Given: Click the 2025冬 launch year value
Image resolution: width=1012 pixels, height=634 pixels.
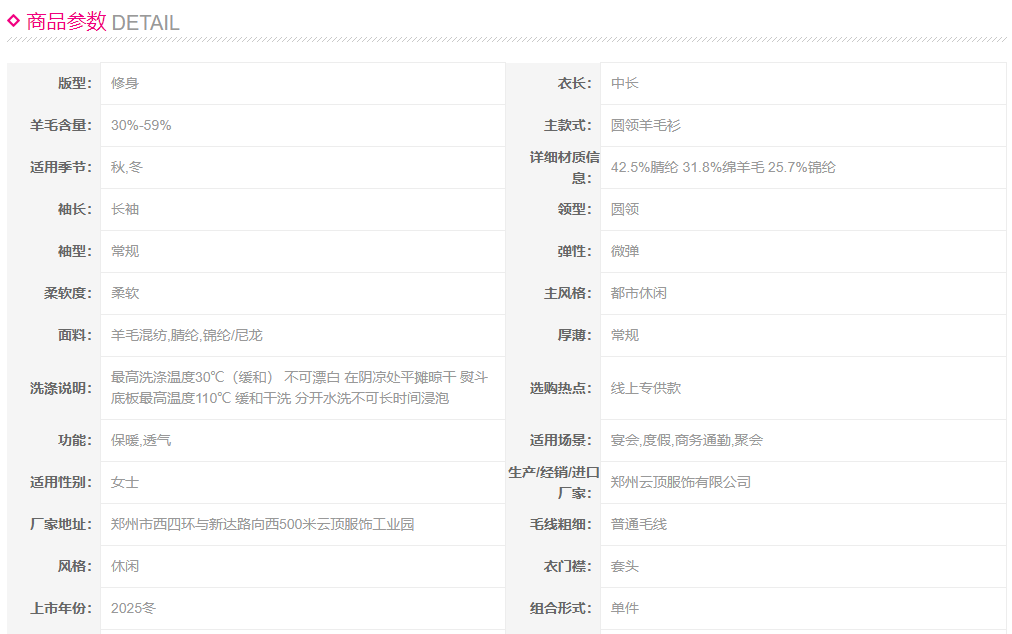Looking at the screenshot, I should (134, 609).
